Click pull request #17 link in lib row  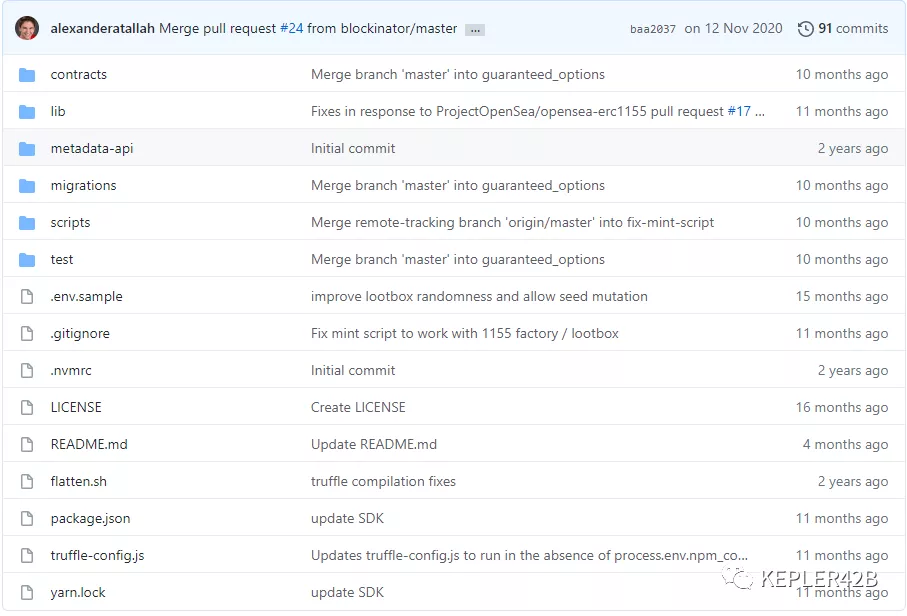tap(739, 112)
